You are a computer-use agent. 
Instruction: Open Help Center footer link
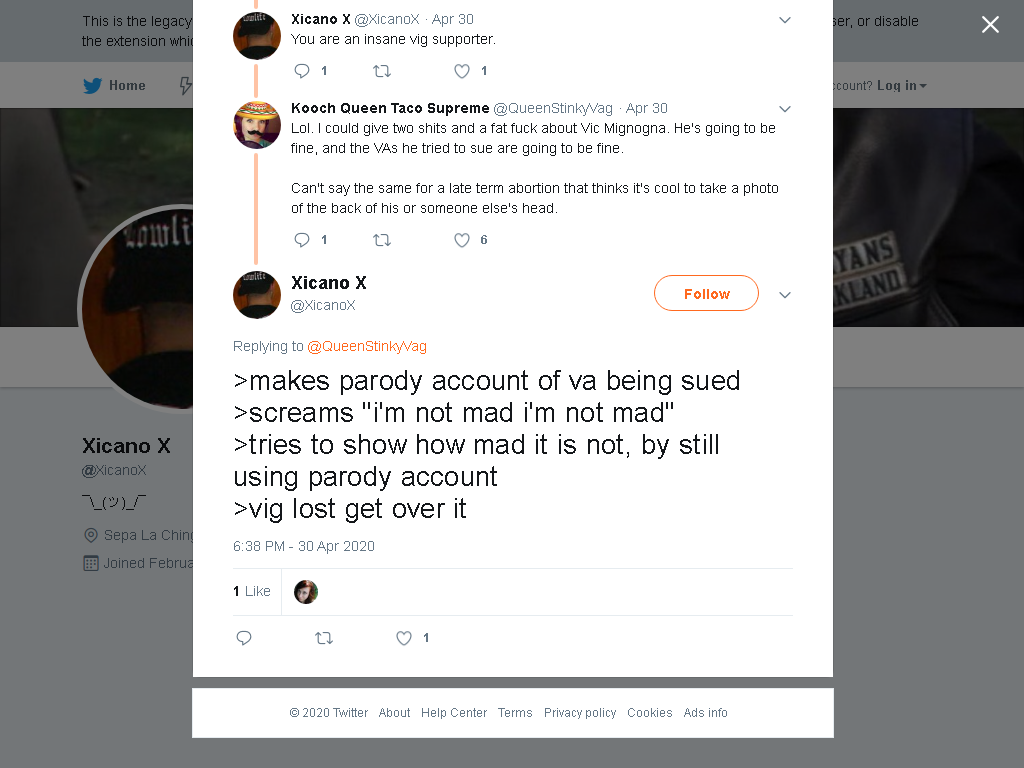(454, 712)
